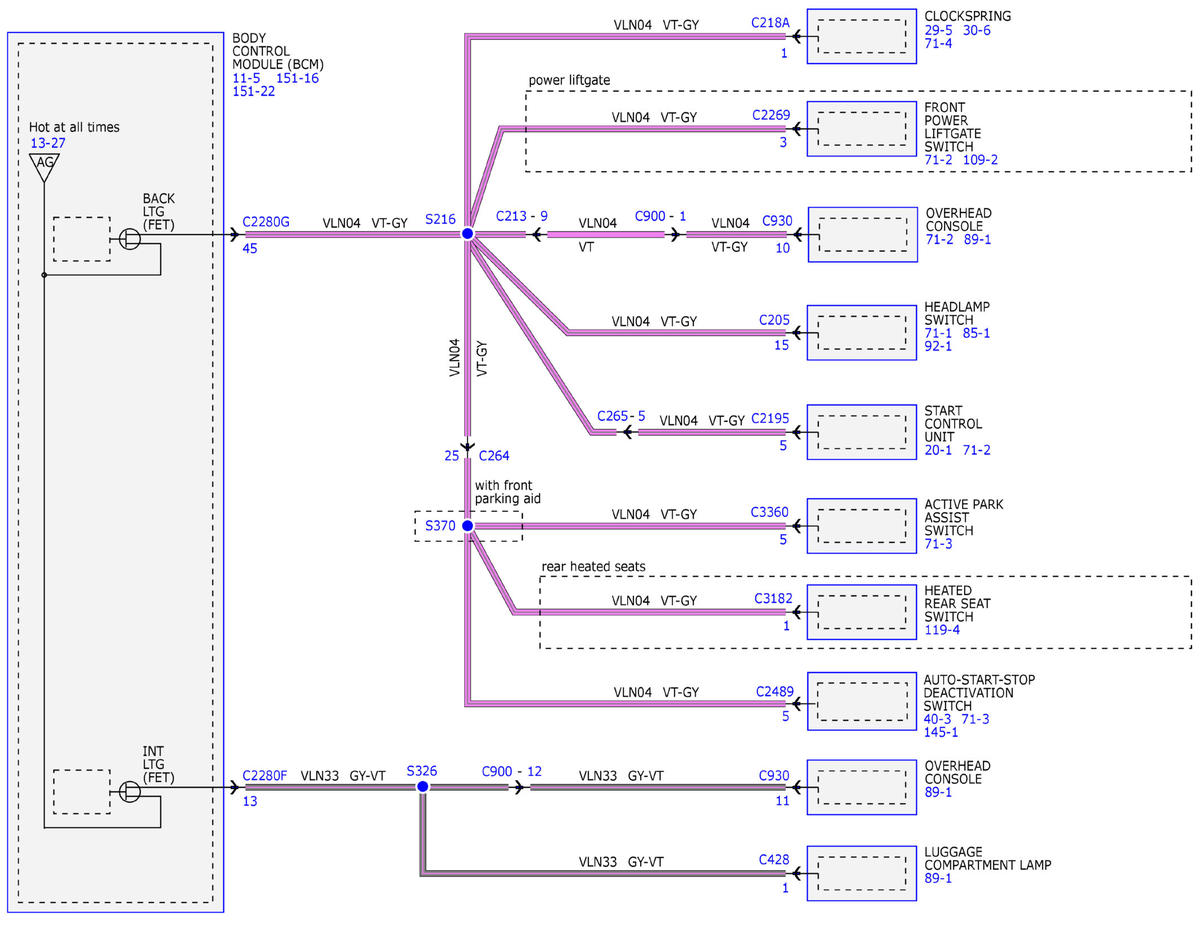Open connector reference C2269

(x=772, y=116)
